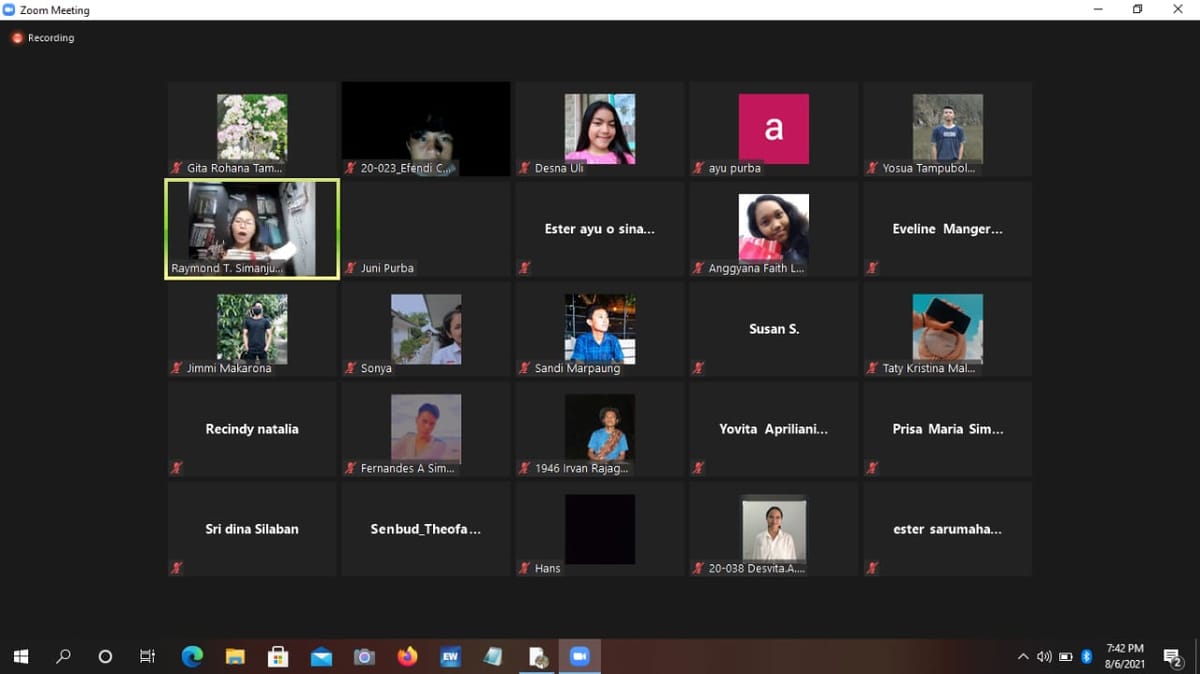Screen dimensions: 1200x674
Task: Click the muted mic icon next to Sonya
Action: coord(350,368)
